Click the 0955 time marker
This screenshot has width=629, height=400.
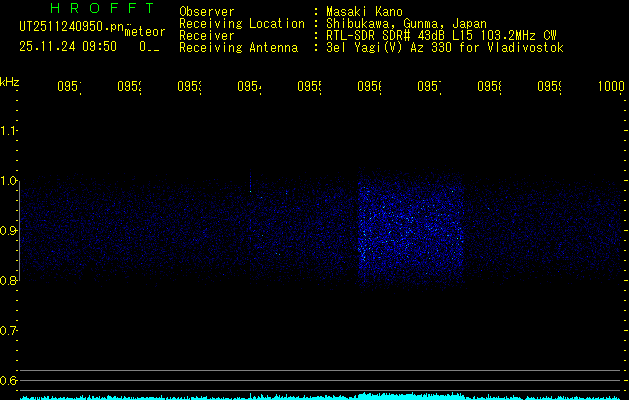(309, 86)
